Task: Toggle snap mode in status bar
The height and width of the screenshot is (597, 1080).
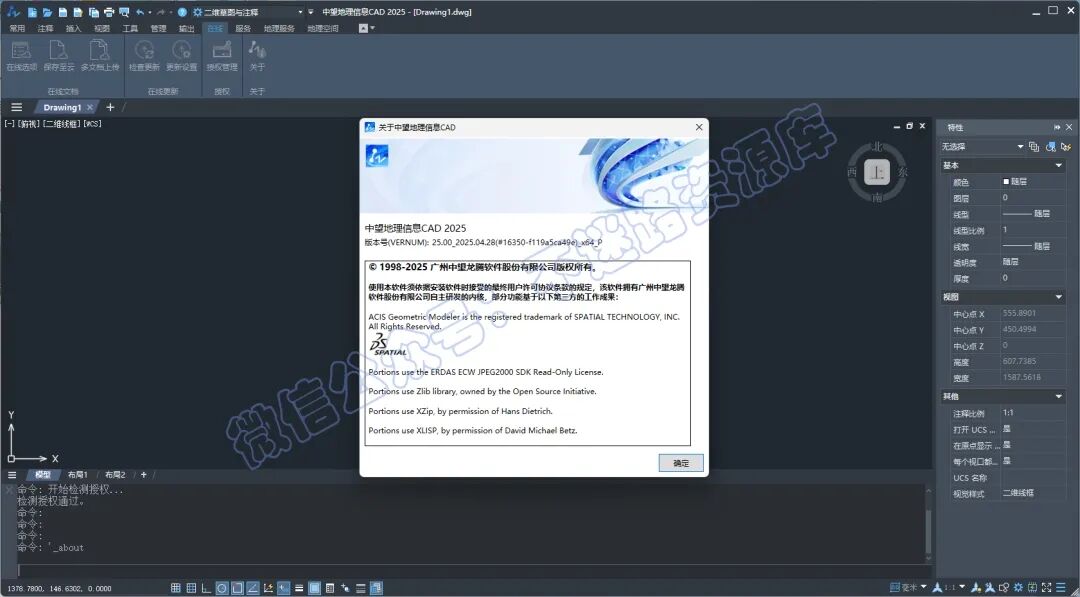Action: (x=176, y=588)
